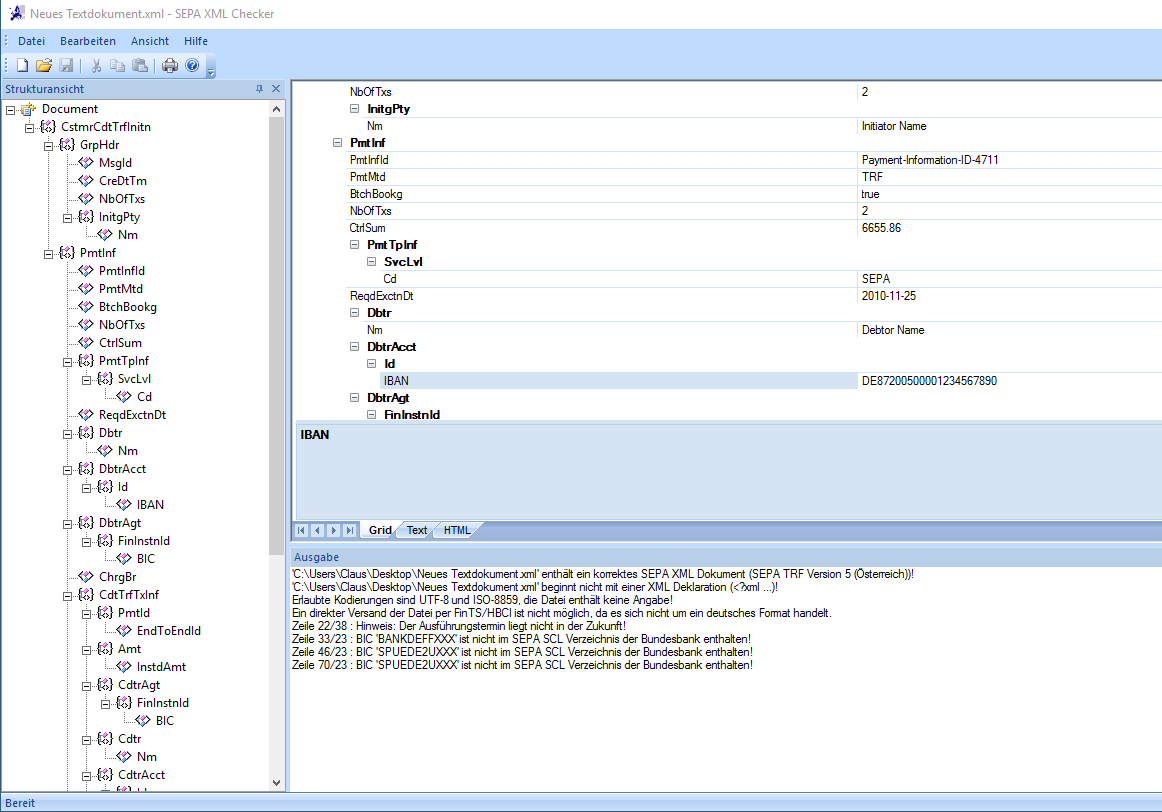Image resolution: width=1162 pixels, height=812 pixels.
Task: Select the ReqdExctnDt node in tree
Action: coord(132,415)
